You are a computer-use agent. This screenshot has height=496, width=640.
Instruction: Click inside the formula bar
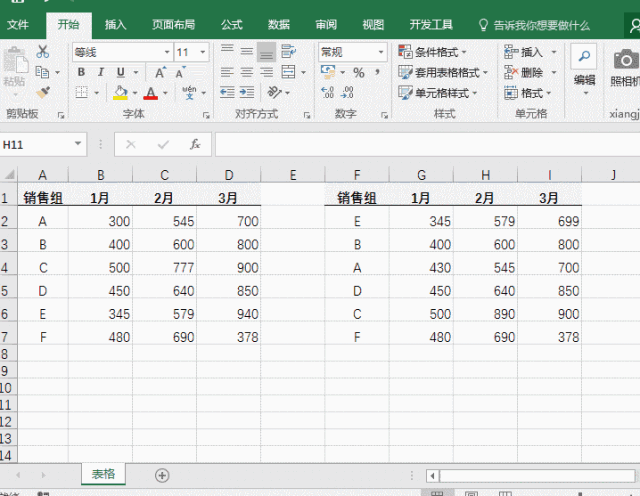427,144
